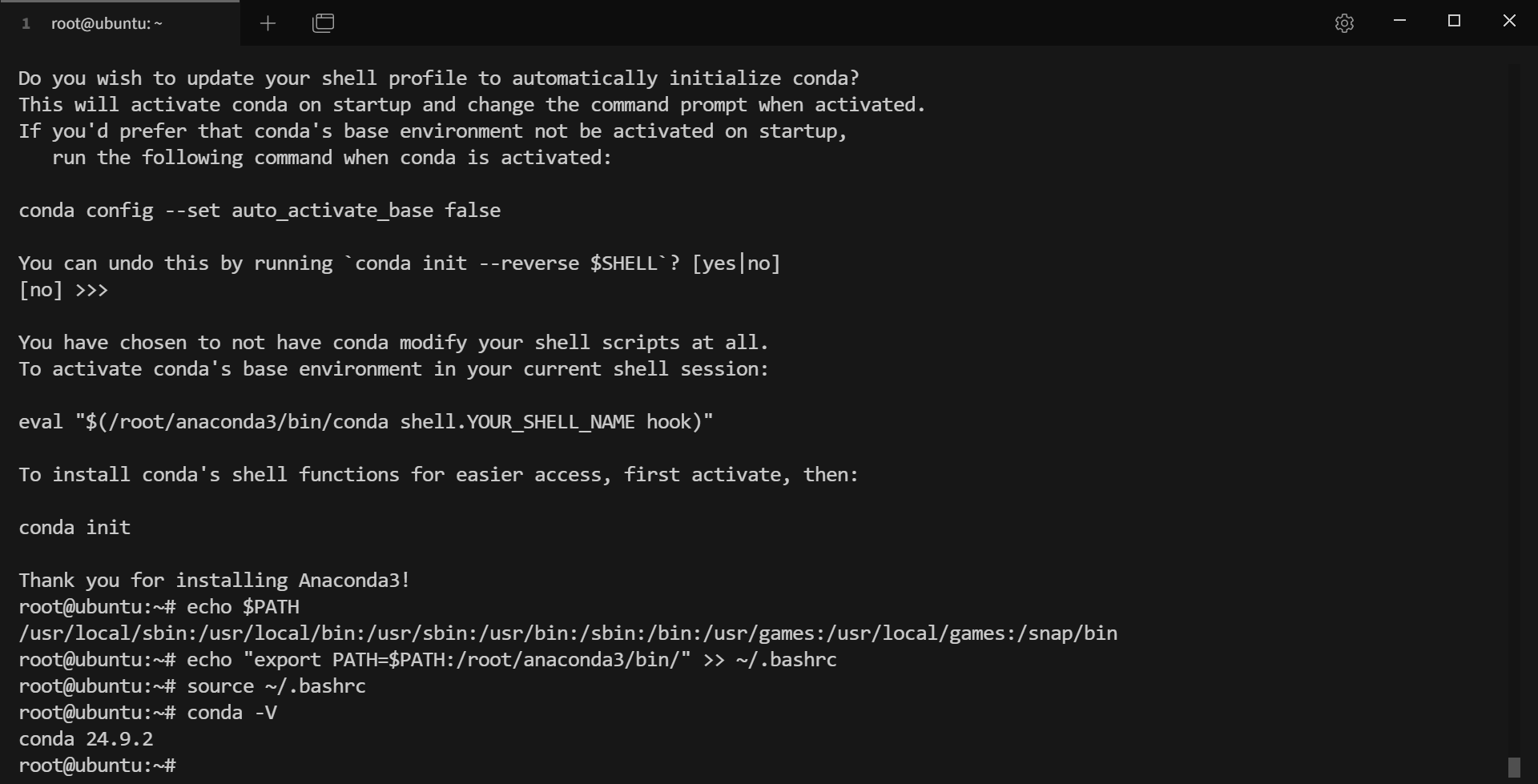
Task: Click the '[no] >>>' prompt line
Action: (x=63, y=290)
